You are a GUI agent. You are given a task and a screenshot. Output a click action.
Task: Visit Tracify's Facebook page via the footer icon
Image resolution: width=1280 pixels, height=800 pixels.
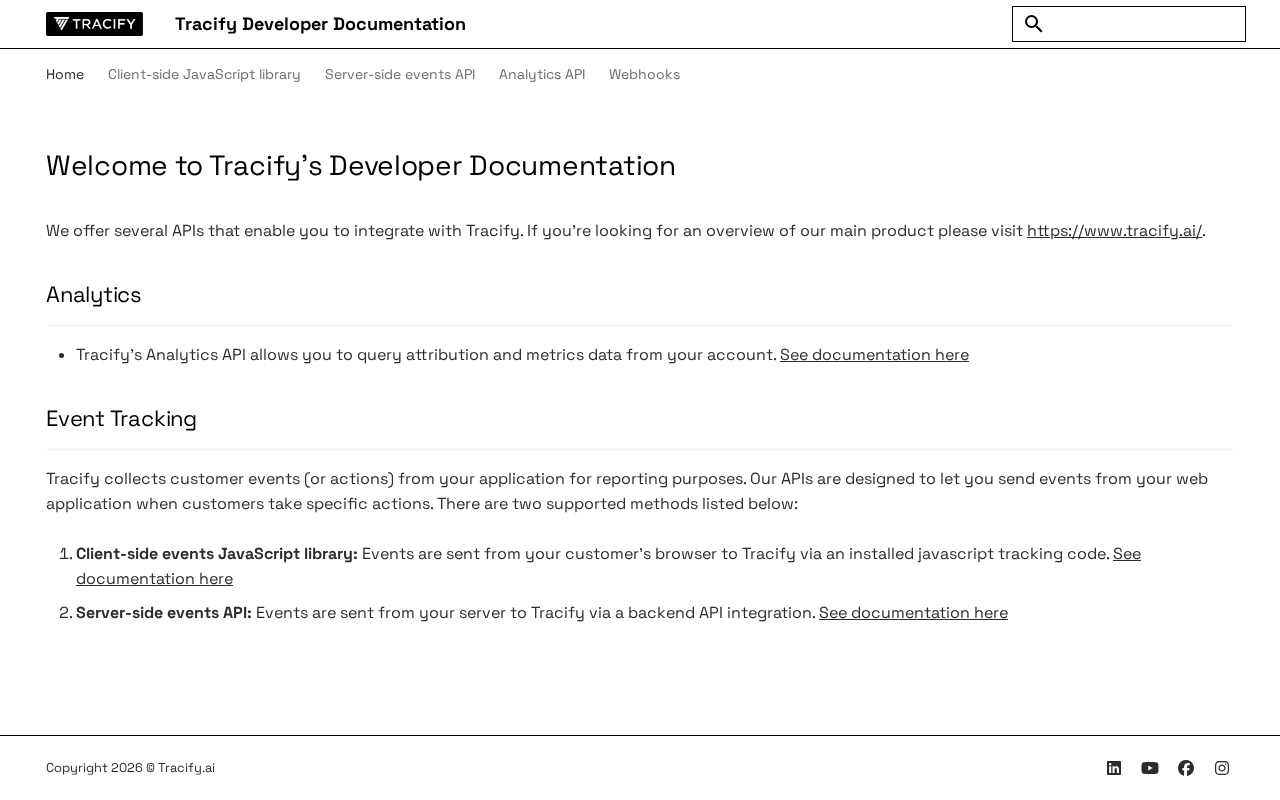coord(1186,768)
